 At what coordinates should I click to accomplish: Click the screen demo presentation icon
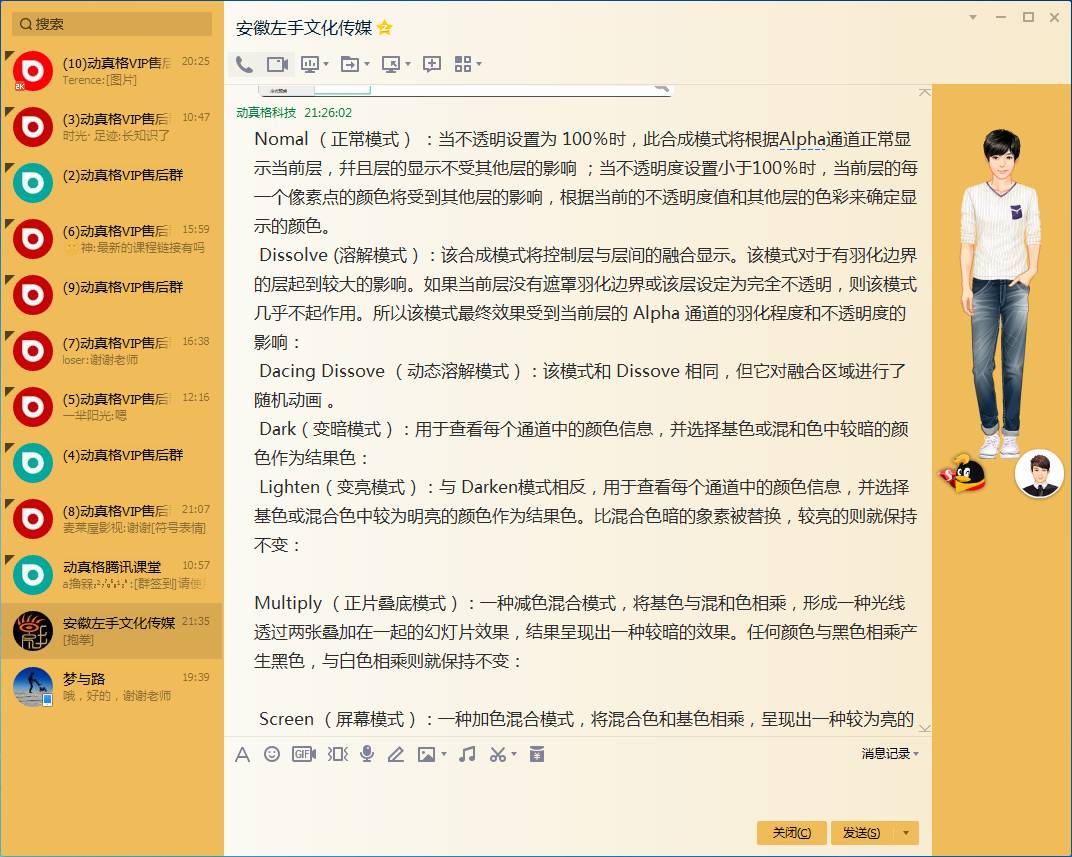310,64
